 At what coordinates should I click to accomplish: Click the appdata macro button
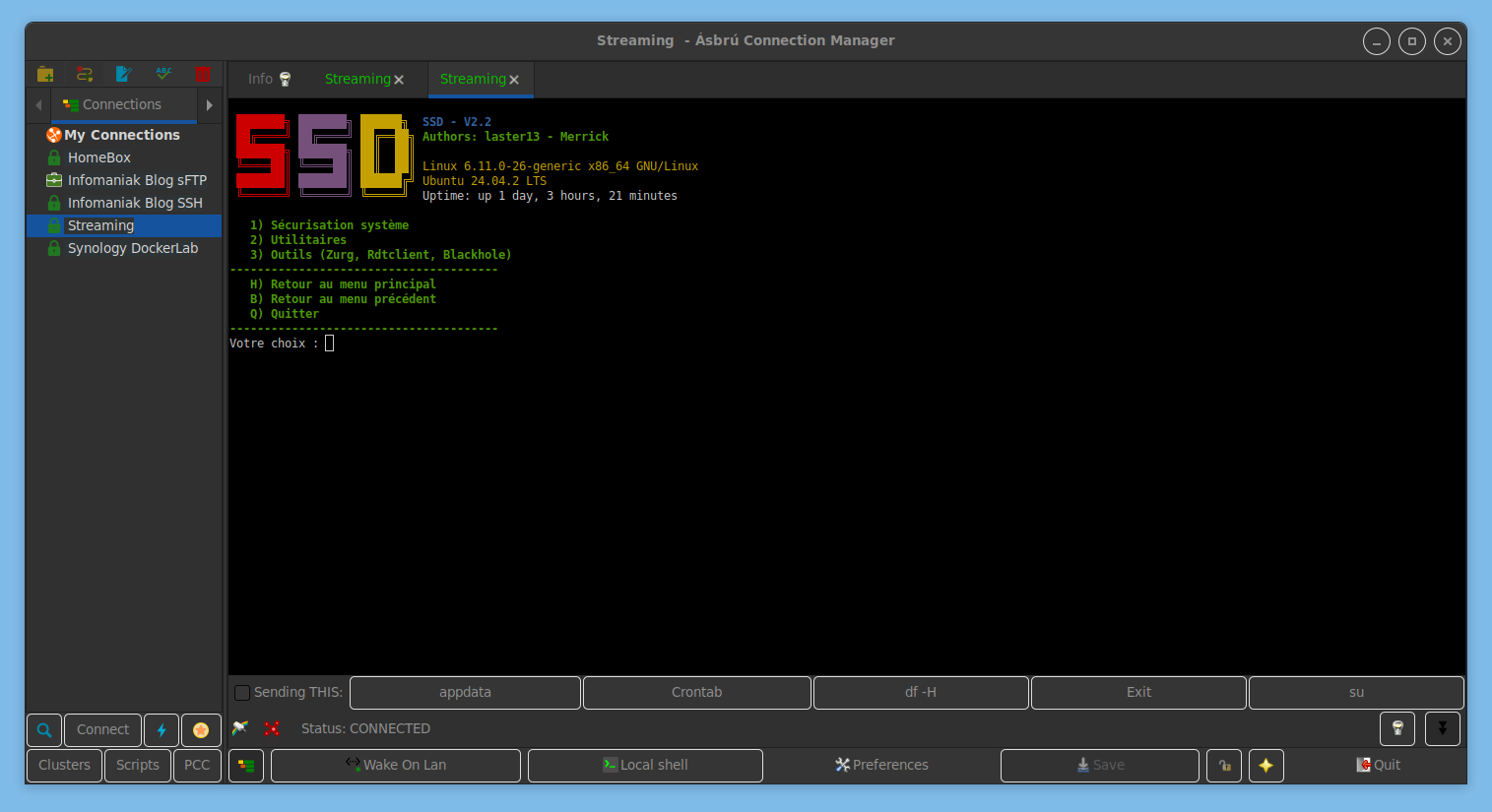(465, 693)
